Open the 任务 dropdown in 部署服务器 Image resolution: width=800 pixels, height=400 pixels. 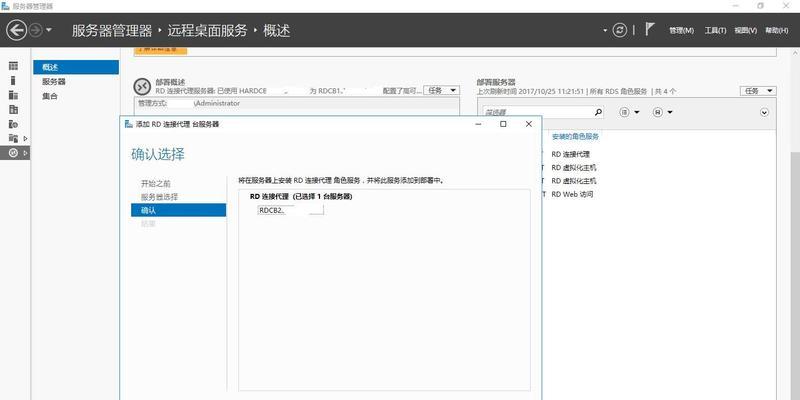coord(758,91)
